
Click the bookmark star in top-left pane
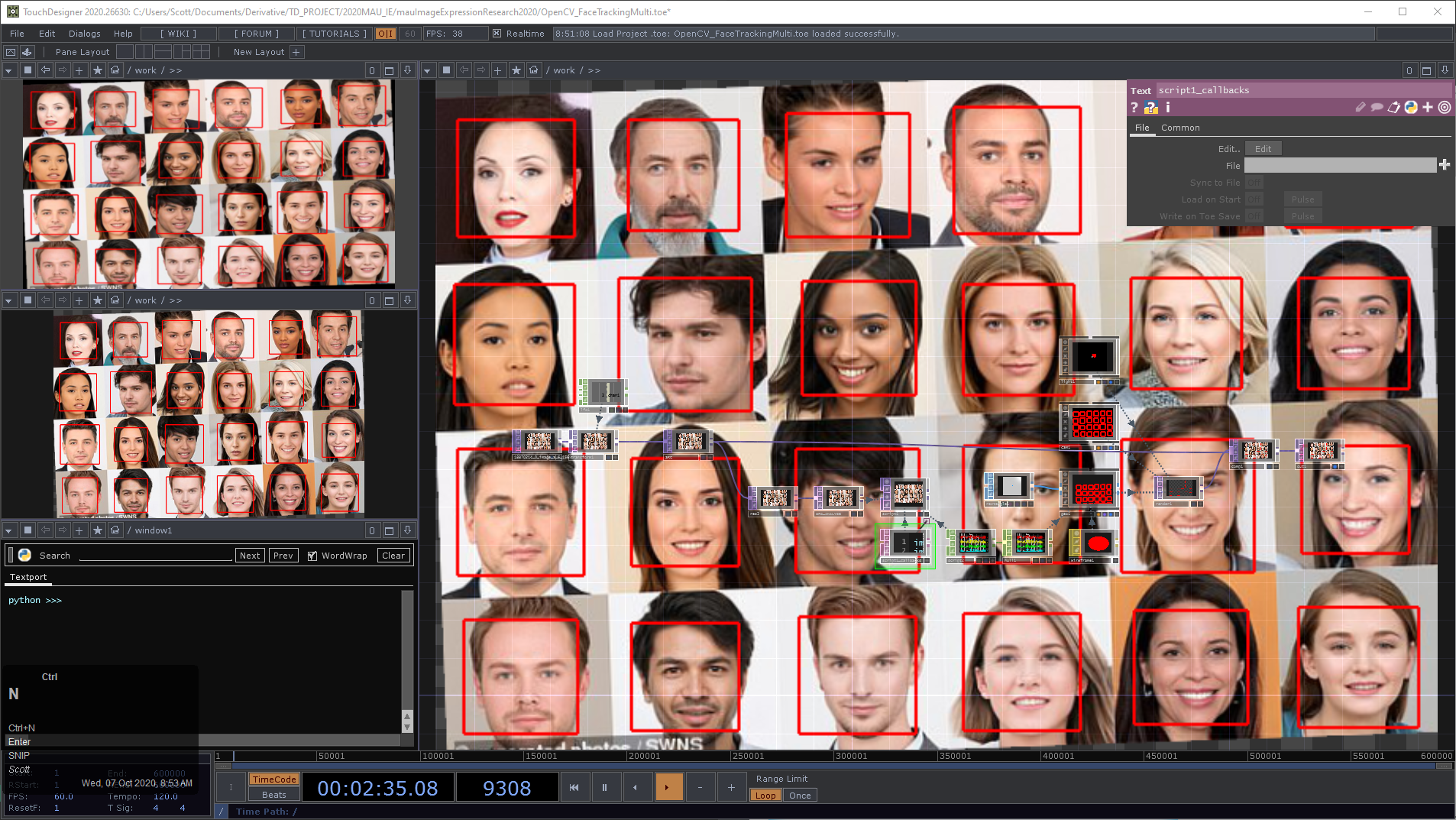tap(98, 70)
